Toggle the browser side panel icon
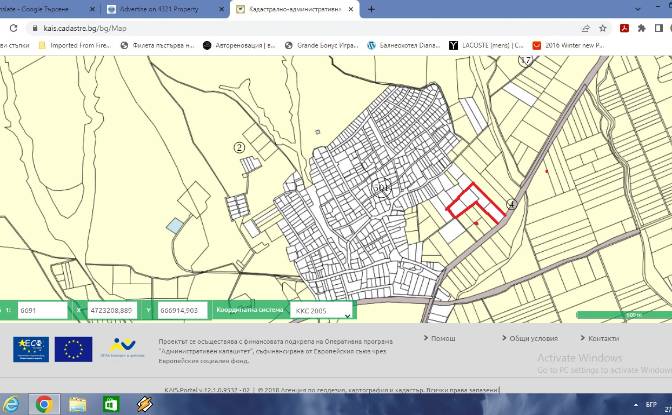Image resolution: width=672 pixels, height=415 pixels. pyautogui.click(x=659, y=28)
